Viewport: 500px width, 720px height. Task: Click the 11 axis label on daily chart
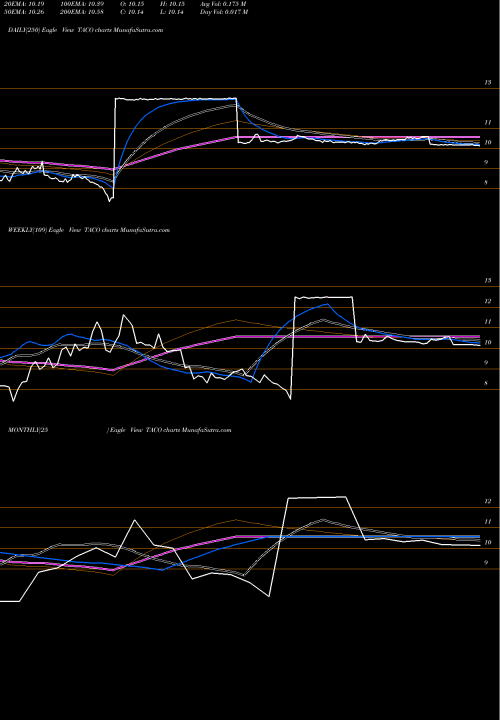488,123
